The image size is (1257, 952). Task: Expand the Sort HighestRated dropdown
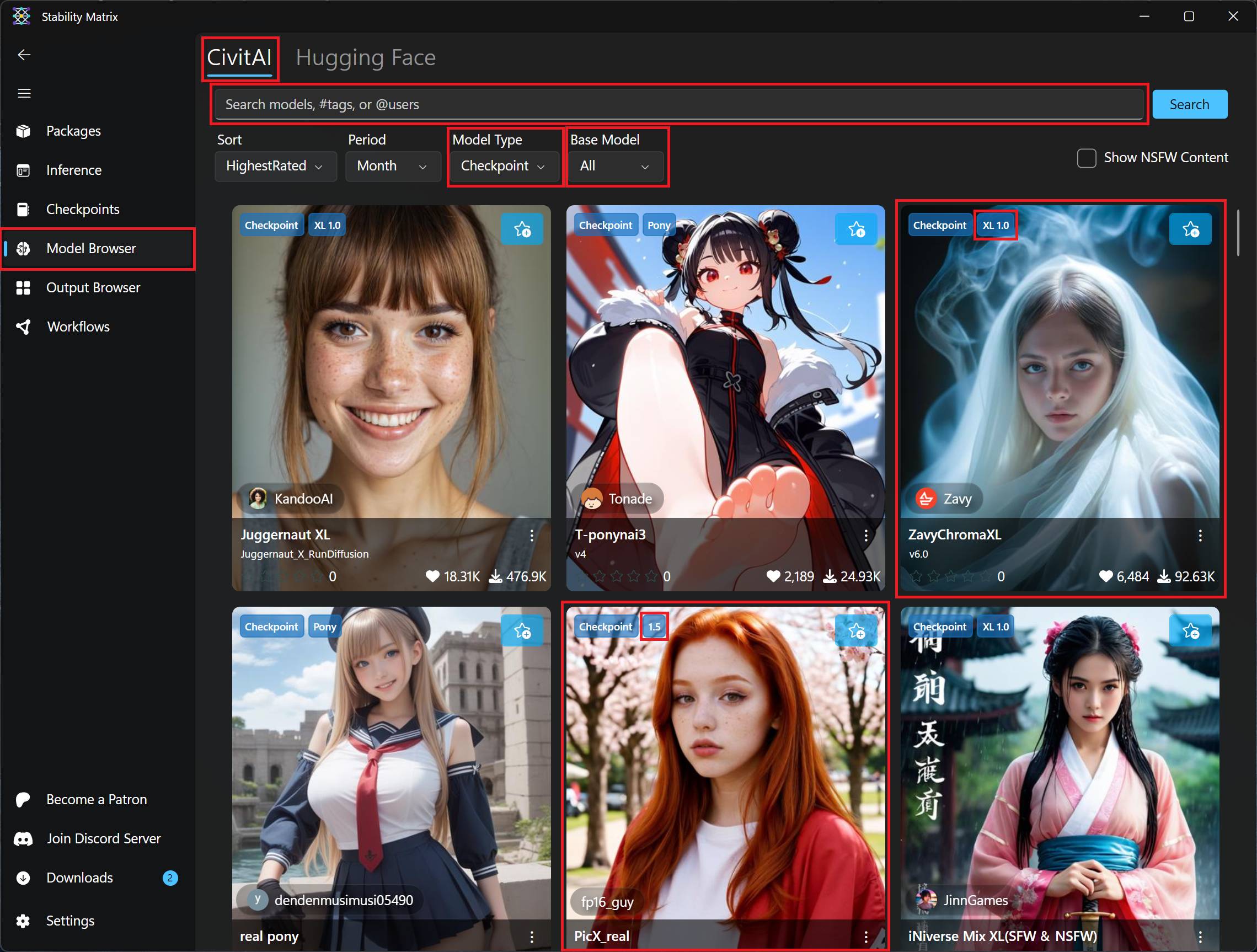tap(275, 166)
